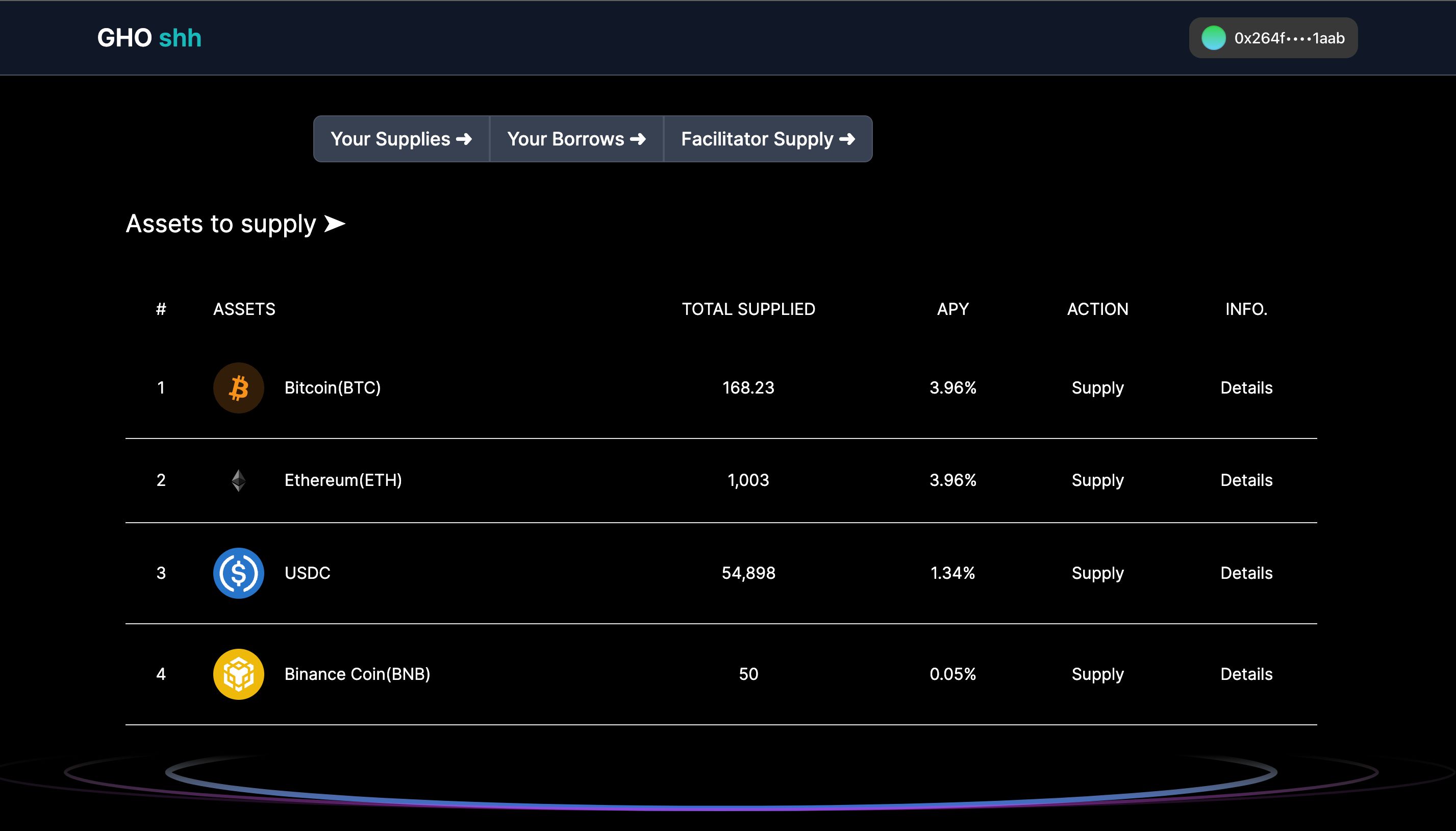The image size is (1456, 831).
Task: Click the ACTION column header
Action: pos(1097,309)
